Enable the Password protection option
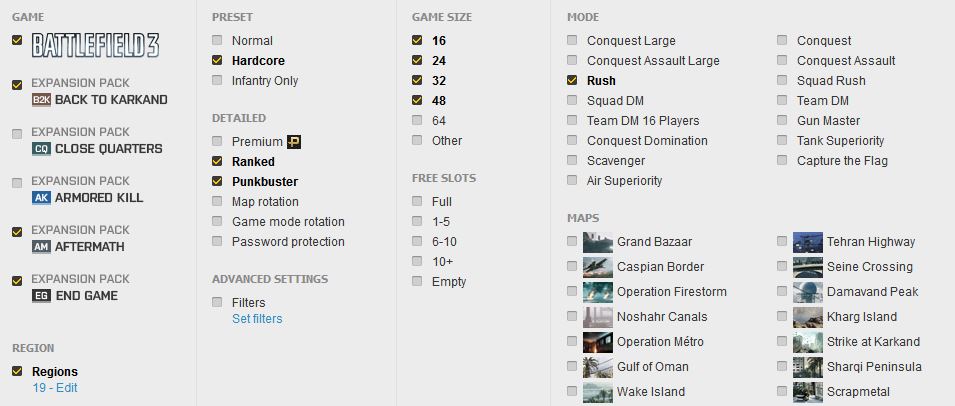The width and height of the screenshot is (955, 406). coord(217,241)
